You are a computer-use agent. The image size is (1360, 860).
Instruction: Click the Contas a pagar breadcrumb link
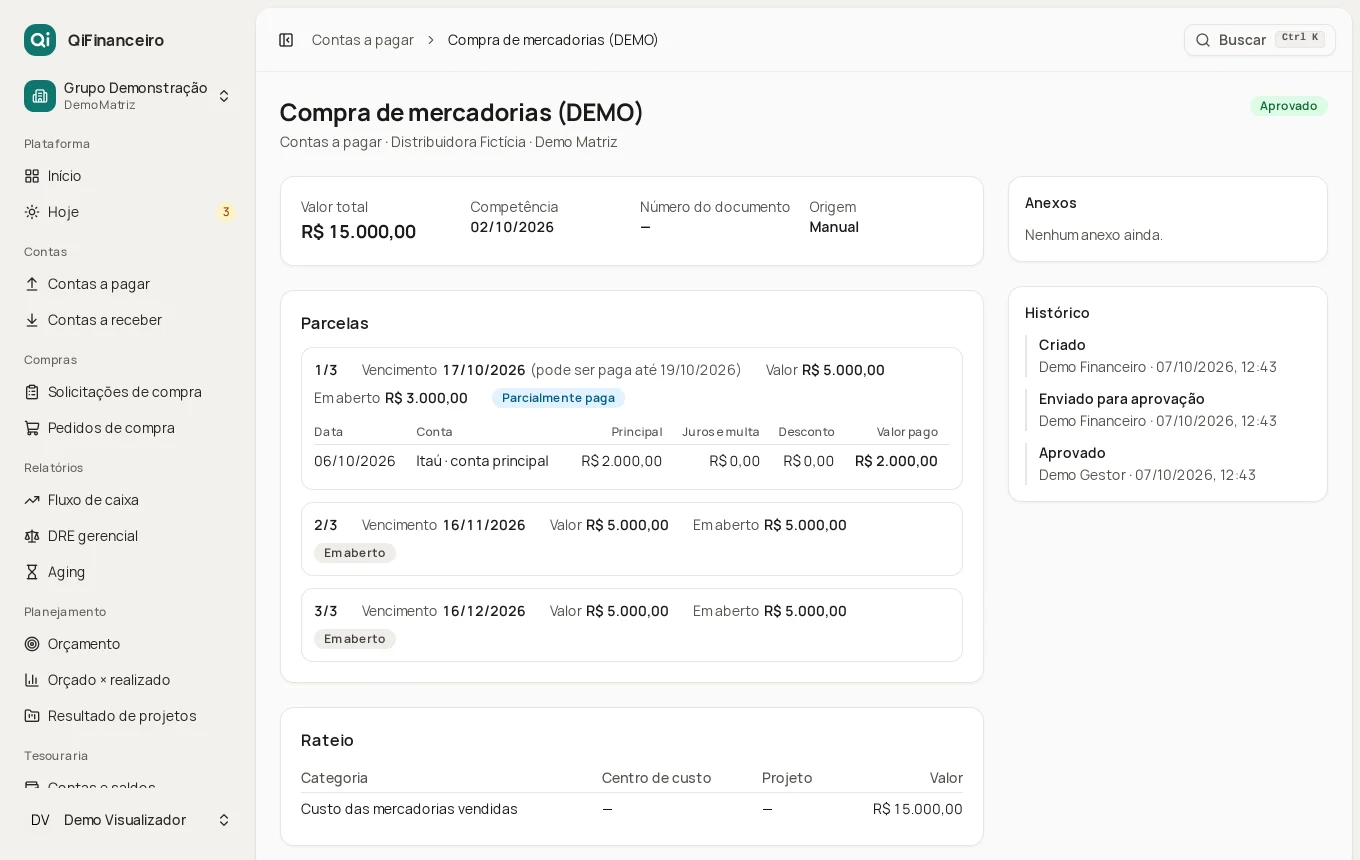tap(363, 40)
